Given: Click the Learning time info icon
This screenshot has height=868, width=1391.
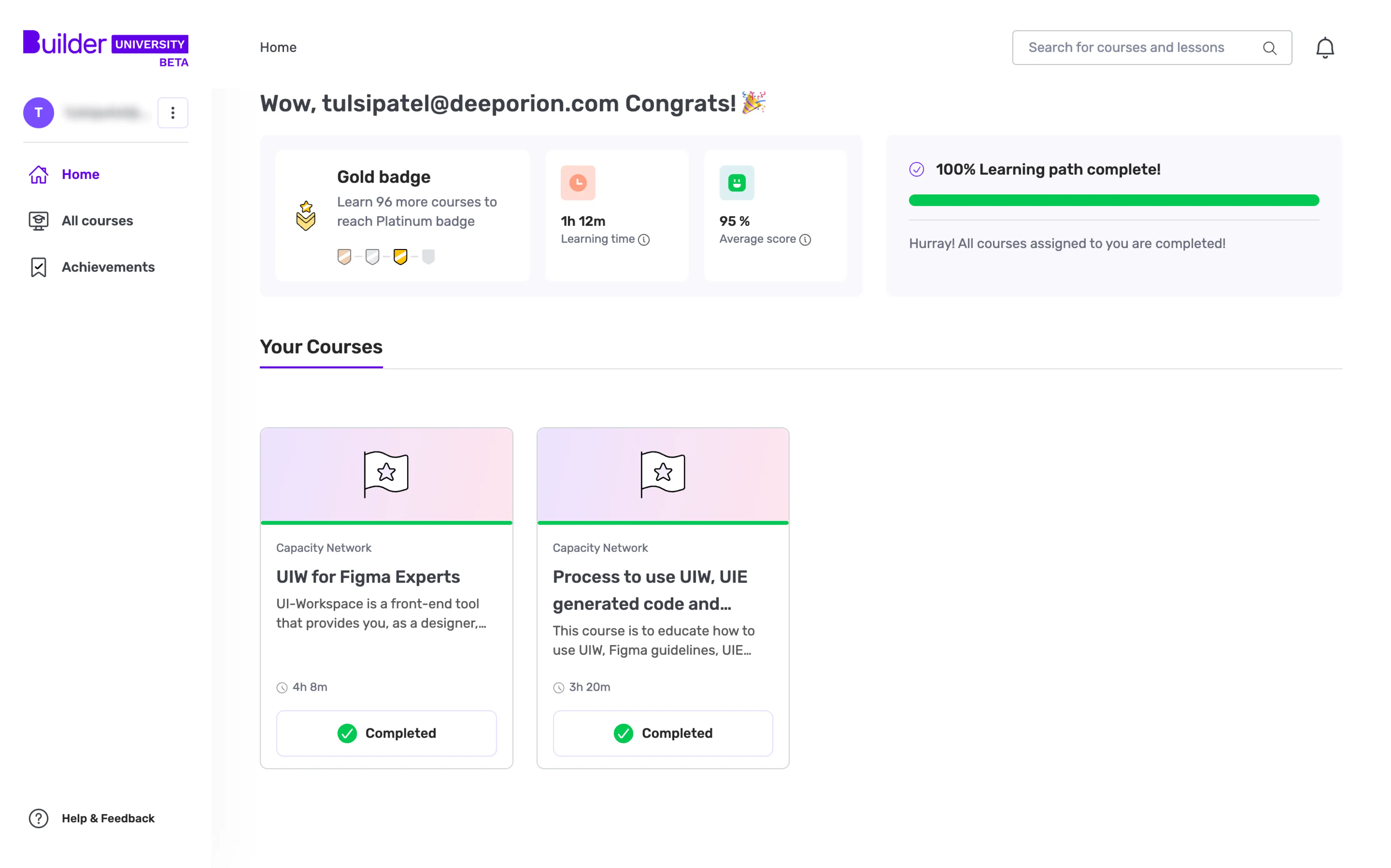Looking at the screenshot, I should [x=644, y=240].
